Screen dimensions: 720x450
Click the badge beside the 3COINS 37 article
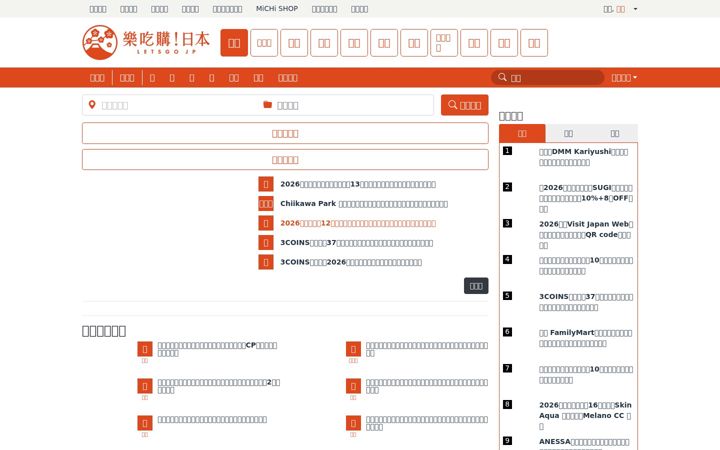pos(266,242)
